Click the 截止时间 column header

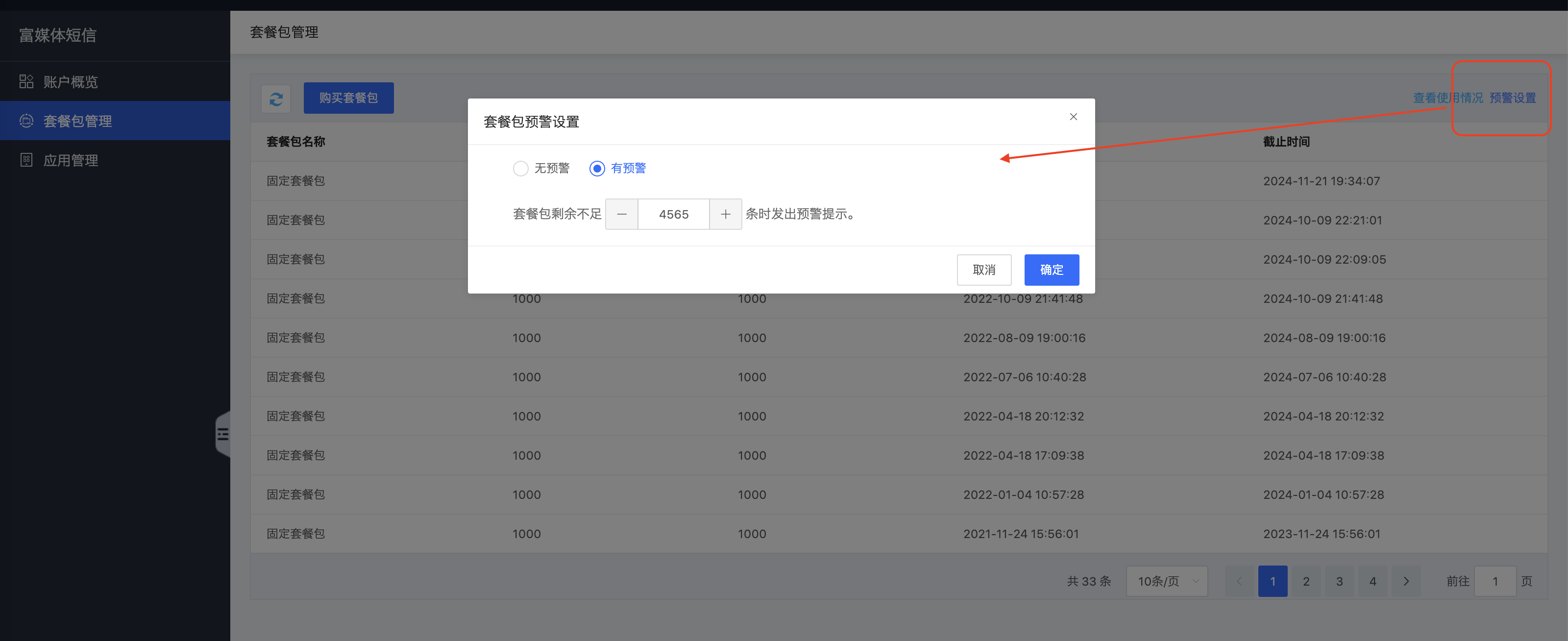click(1286, 142)
